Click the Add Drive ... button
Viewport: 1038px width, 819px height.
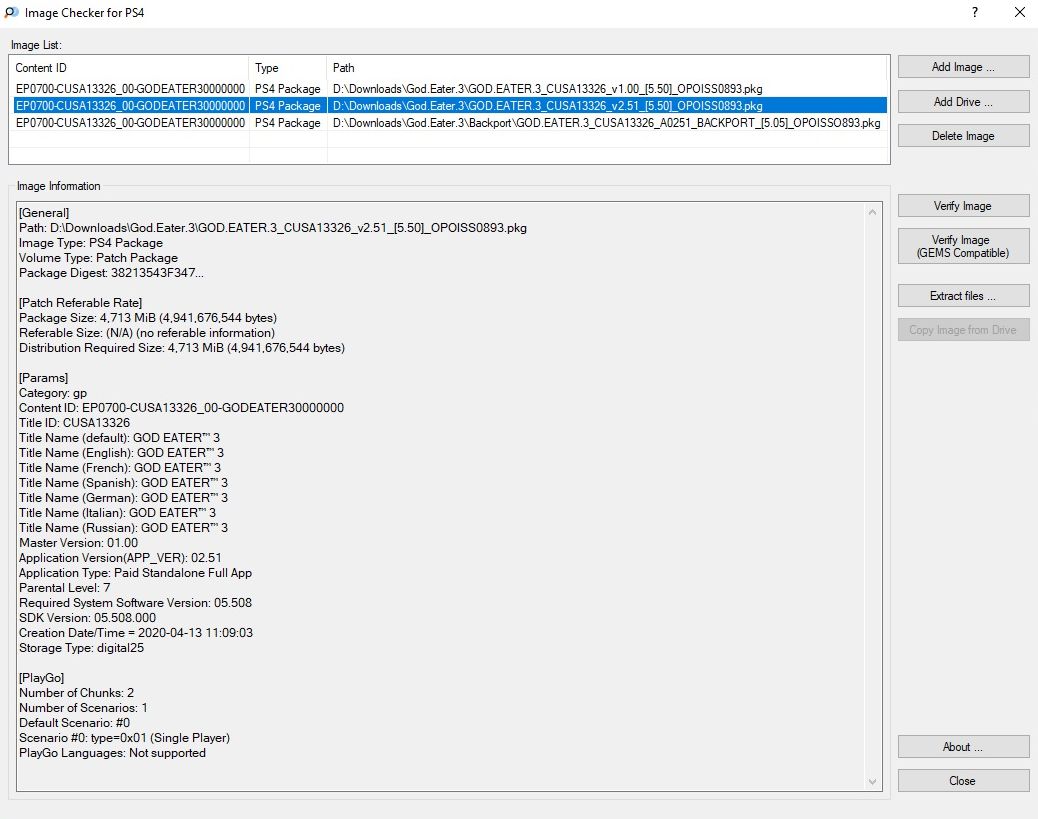point(963,102)
